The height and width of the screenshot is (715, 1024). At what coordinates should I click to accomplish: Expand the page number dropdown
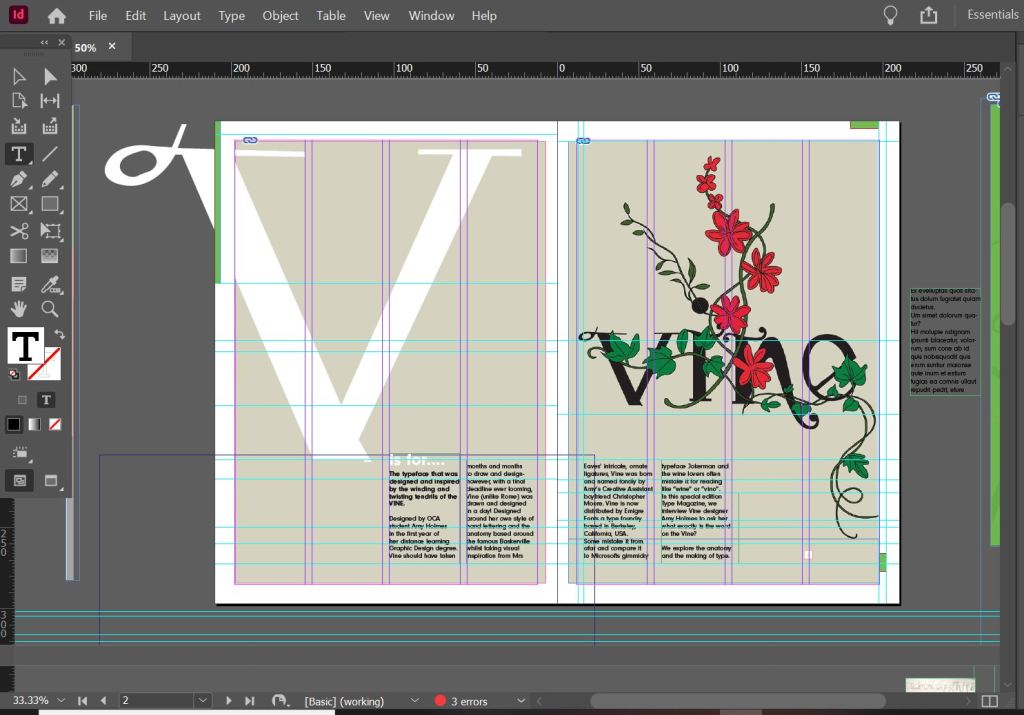click(203, 701)
